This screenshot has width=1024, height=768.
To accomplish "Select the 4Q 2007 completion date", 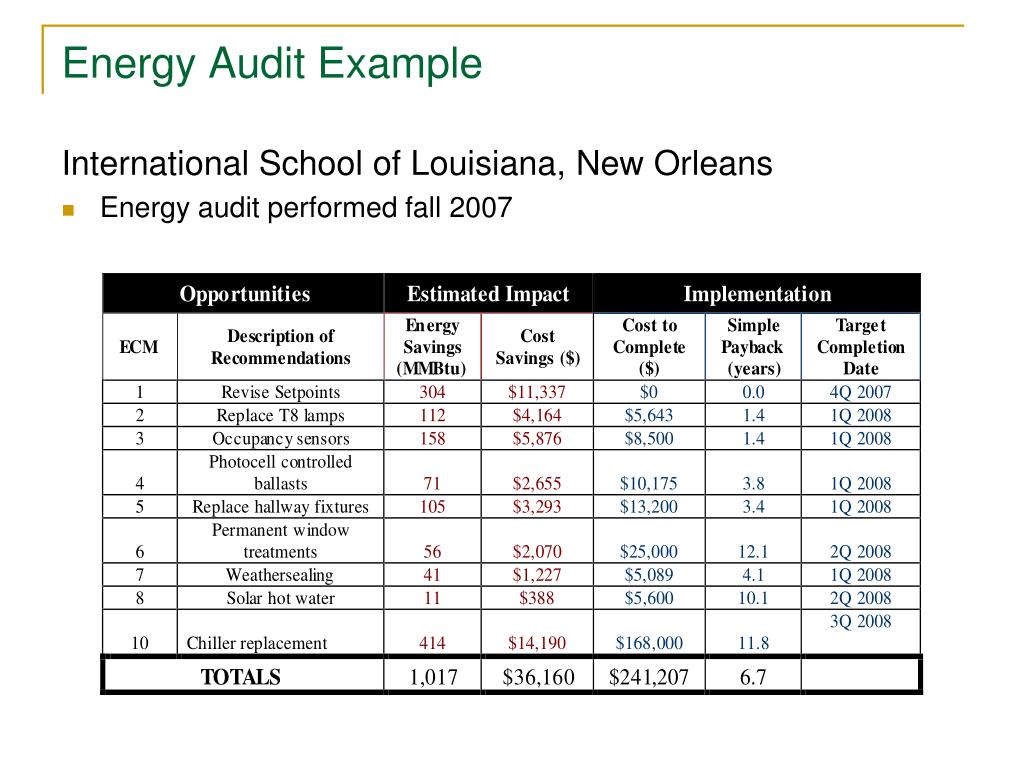I will click(861, 392).
